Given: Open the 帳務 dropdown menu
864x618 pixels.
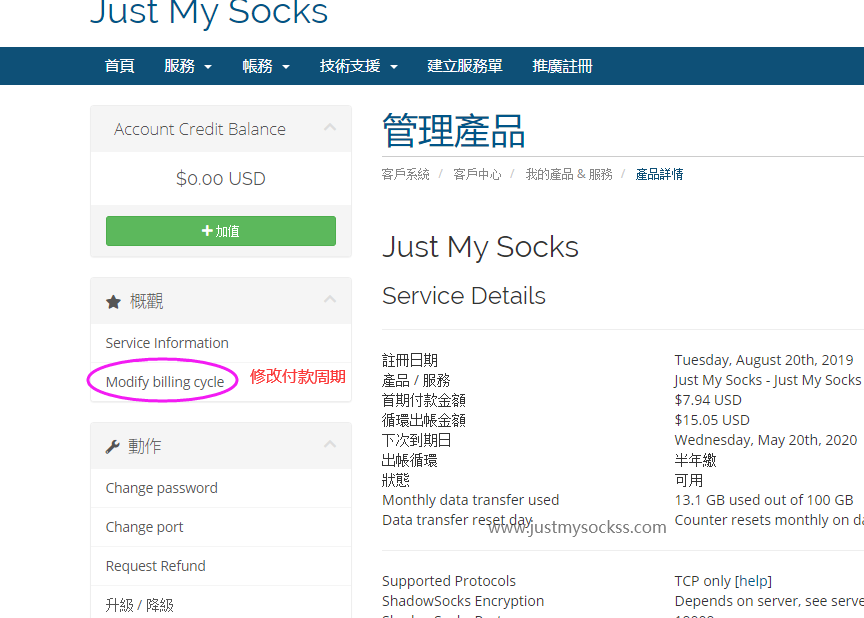Looking at the screenshot, I should [266, 66].
